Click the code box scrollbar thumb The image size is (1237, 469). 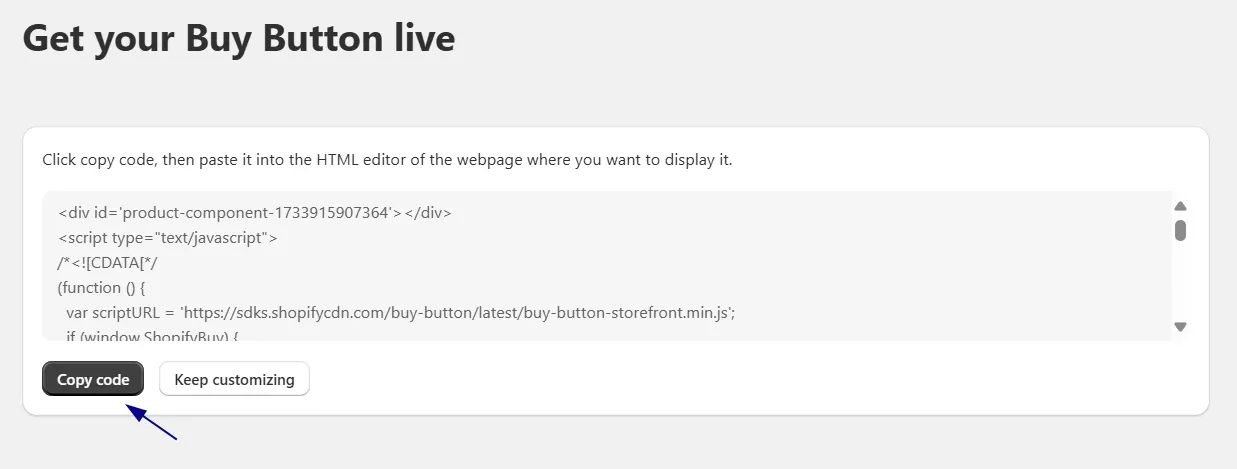[1180, 231]
